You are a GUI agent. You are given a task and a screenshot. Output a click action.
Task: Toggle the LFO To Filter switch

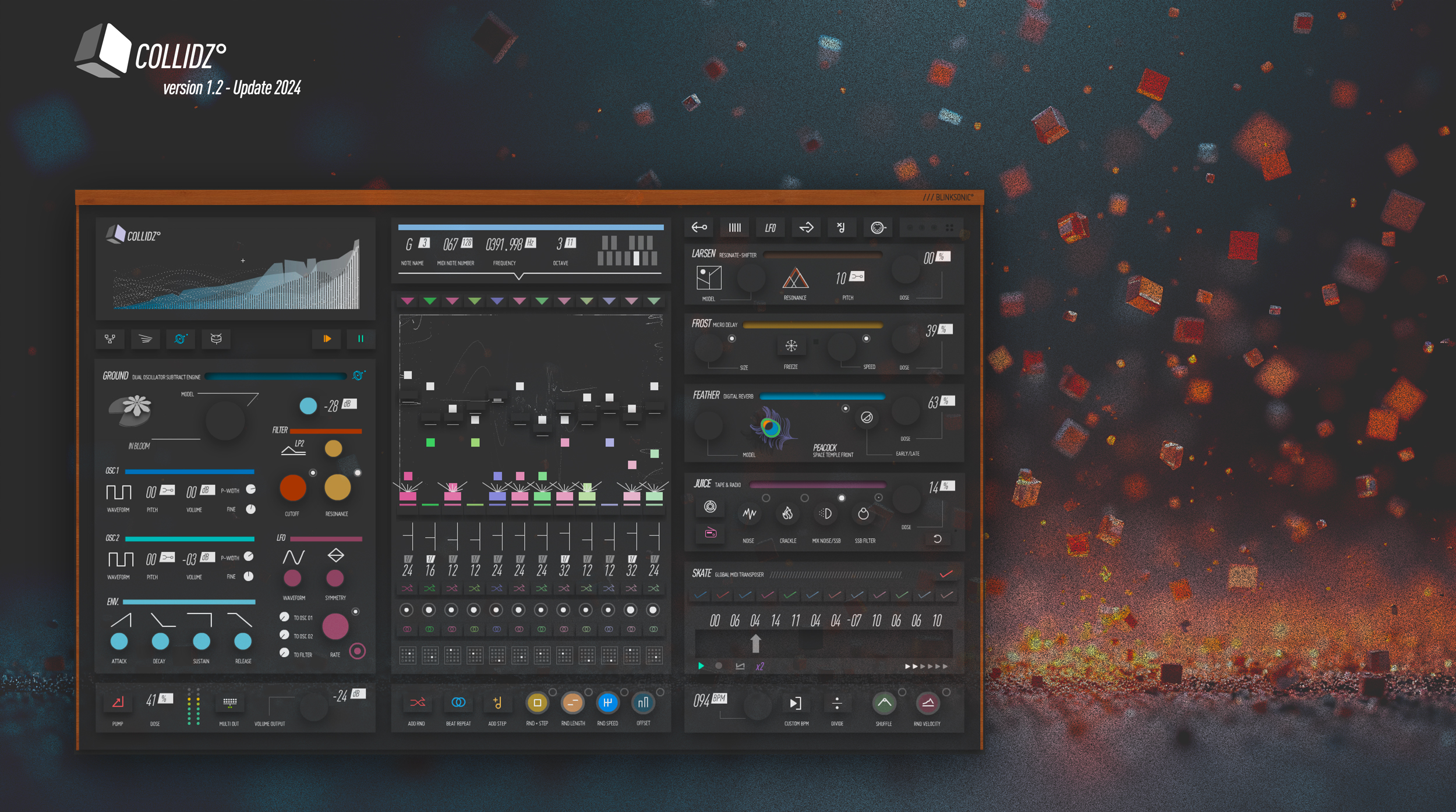(284, 653)
